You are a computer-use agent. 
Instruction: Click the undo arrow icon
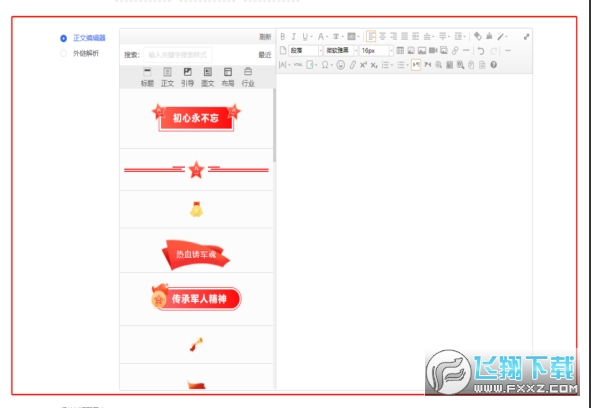481,51
